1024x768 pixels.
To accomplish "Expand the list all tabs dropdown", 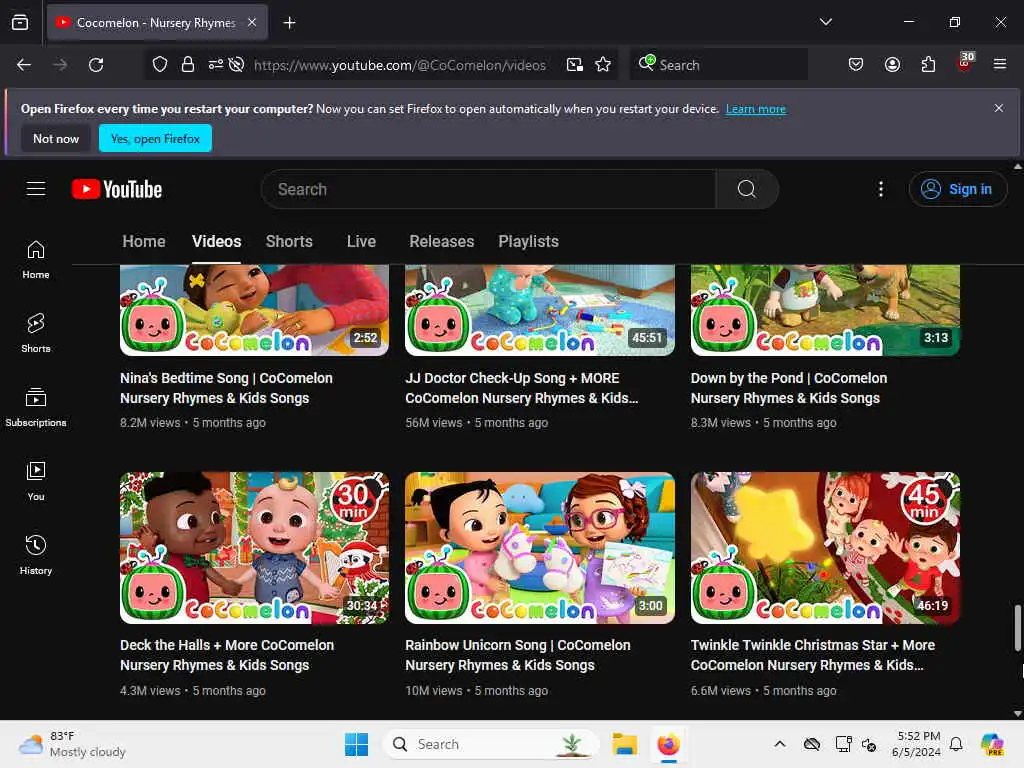I will coord(825,22).
